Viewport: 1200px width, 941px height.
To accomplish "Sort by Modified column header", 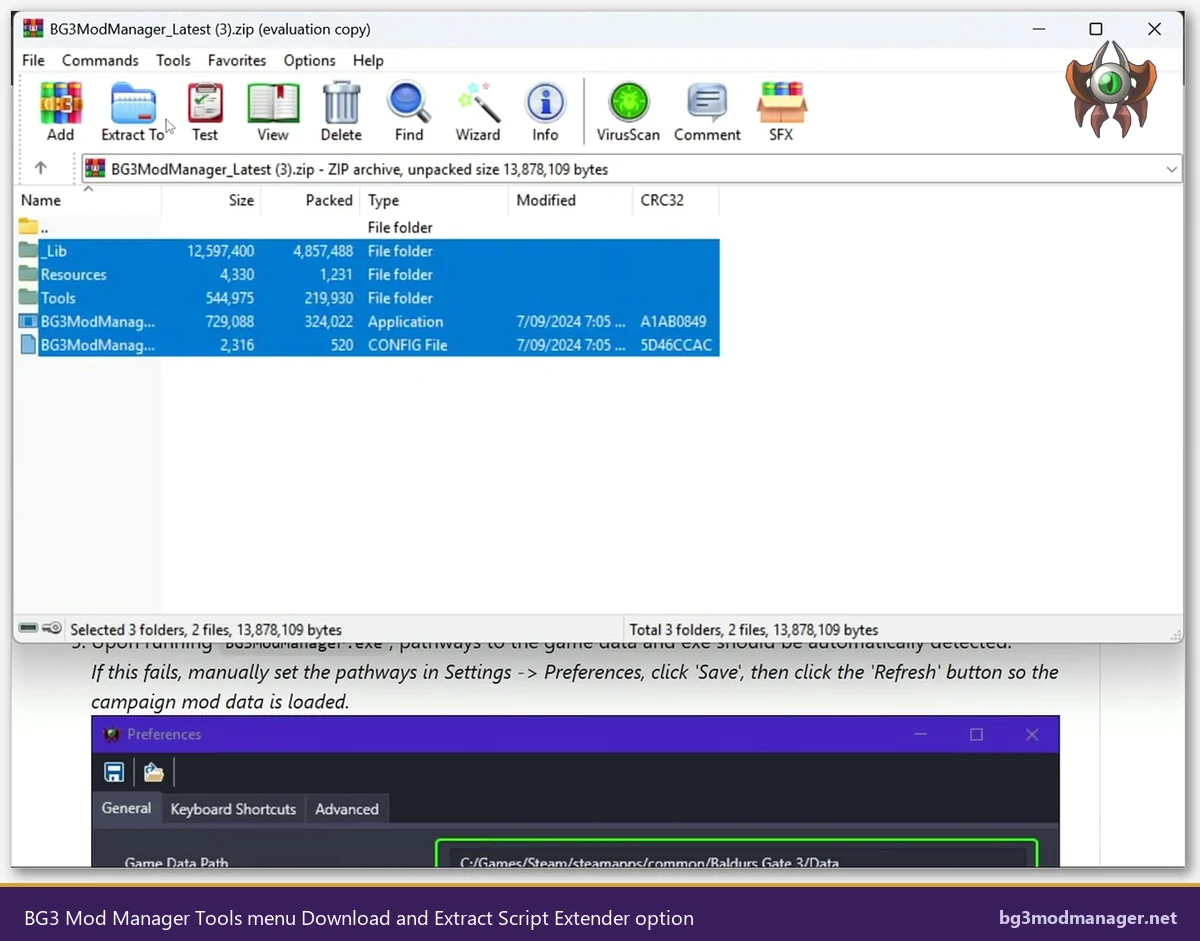I will (570, 200).
